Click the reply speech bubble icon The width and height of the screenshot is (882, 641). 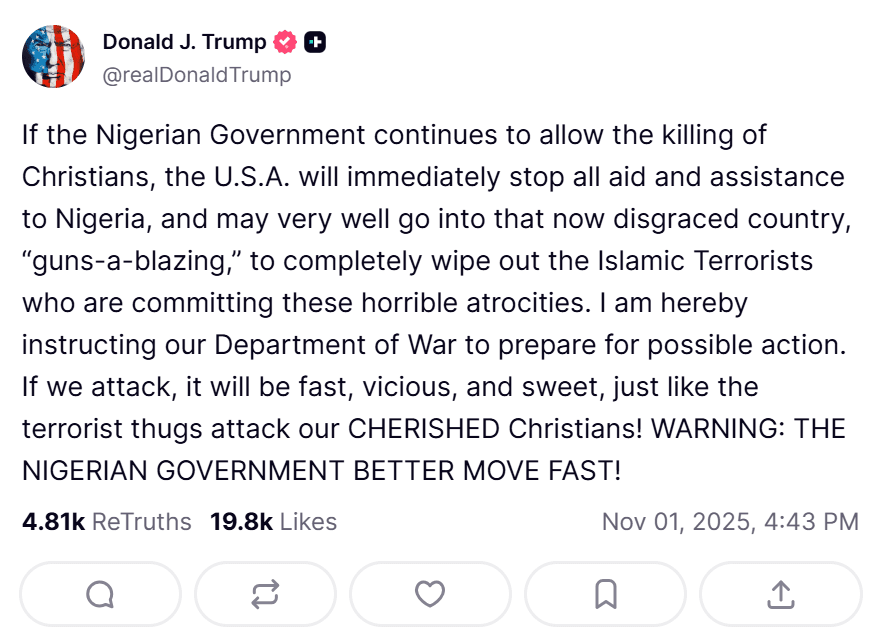pos(100,594)
